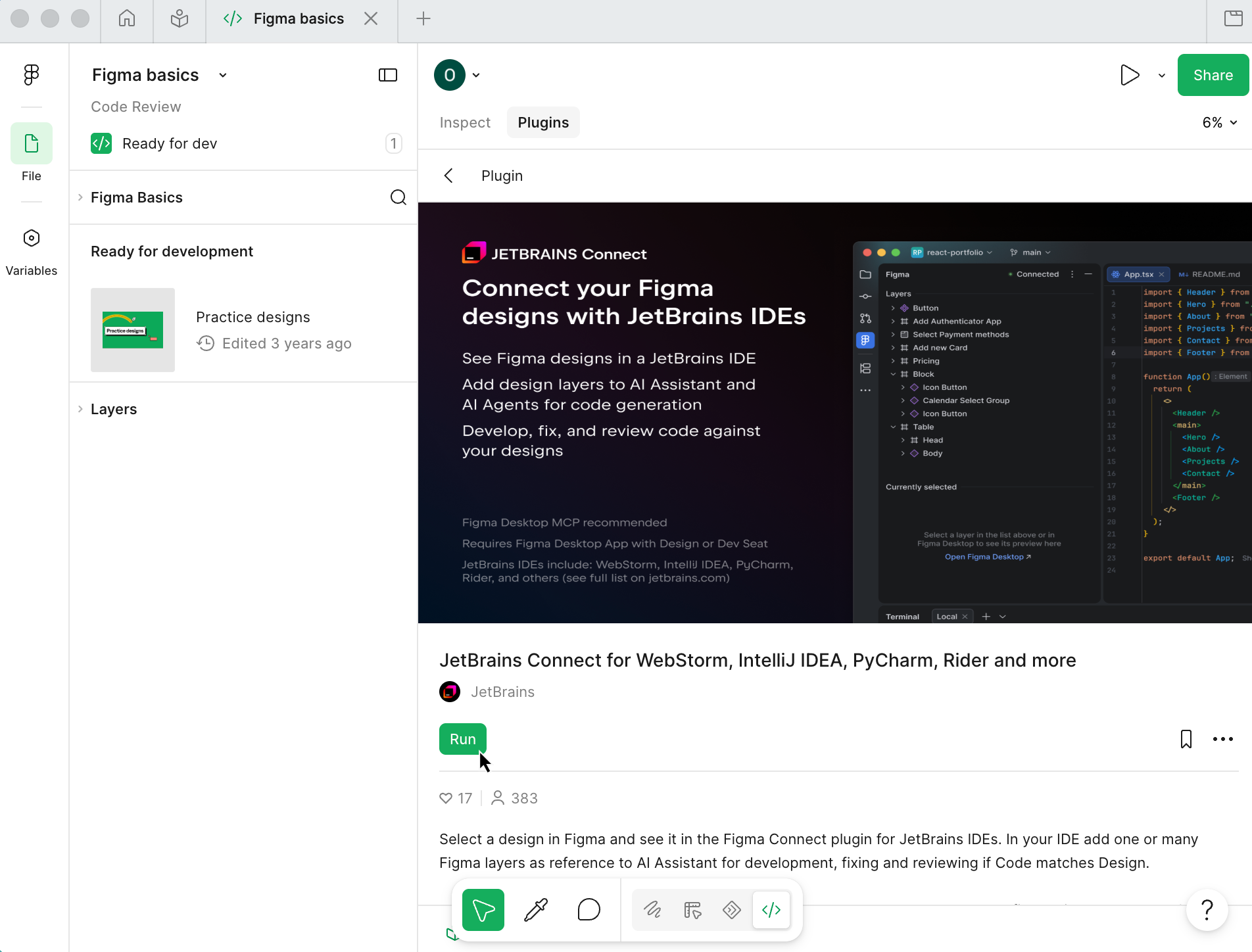Toggle the left sidebar panel icon
1252x952 pixels.
pyautogui.click(x=388, y=75)
